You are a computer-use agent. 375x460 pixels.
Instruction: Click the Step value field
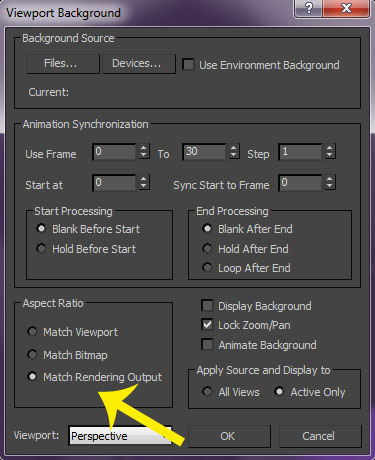coord(300,152)
